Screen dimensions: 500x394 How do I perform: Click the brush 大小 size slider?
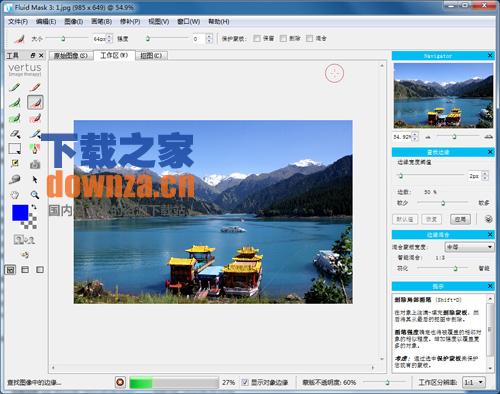(67, 39)
